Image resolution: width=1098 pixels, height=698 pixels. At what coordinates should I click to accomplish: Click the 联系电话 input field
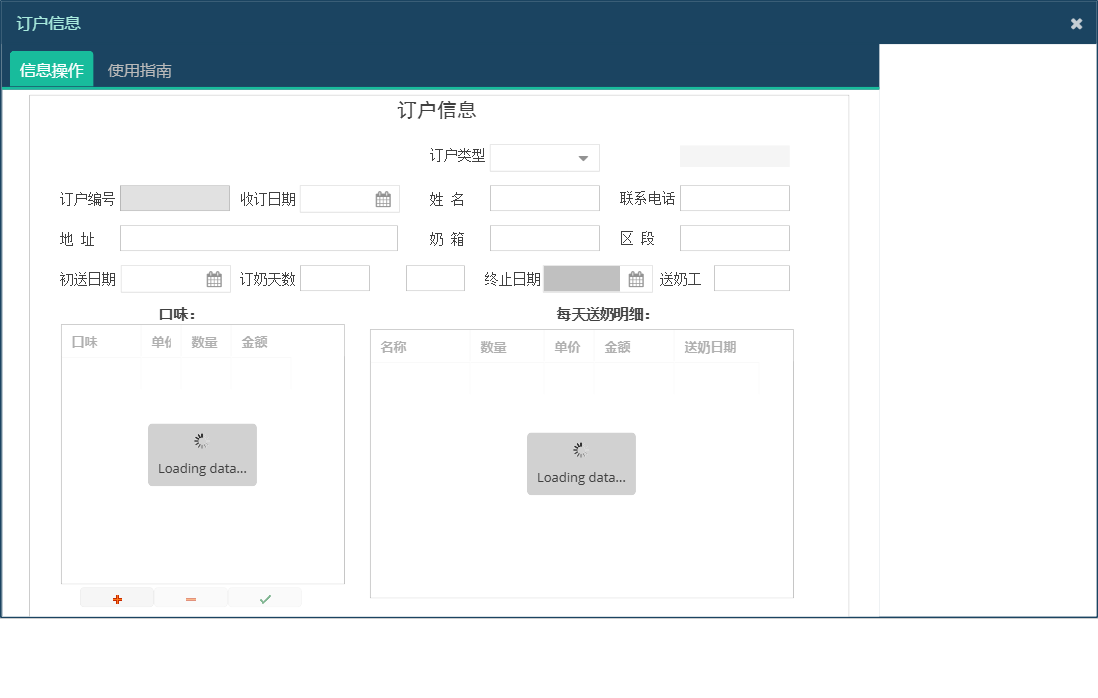point(734,198)
